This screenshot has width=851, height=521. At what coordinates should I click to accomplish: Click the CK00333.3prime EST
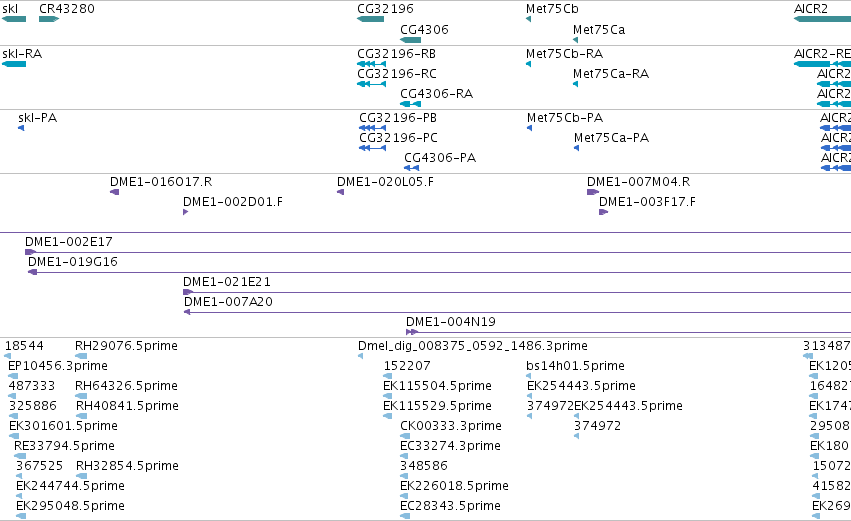tap(404, 436)
